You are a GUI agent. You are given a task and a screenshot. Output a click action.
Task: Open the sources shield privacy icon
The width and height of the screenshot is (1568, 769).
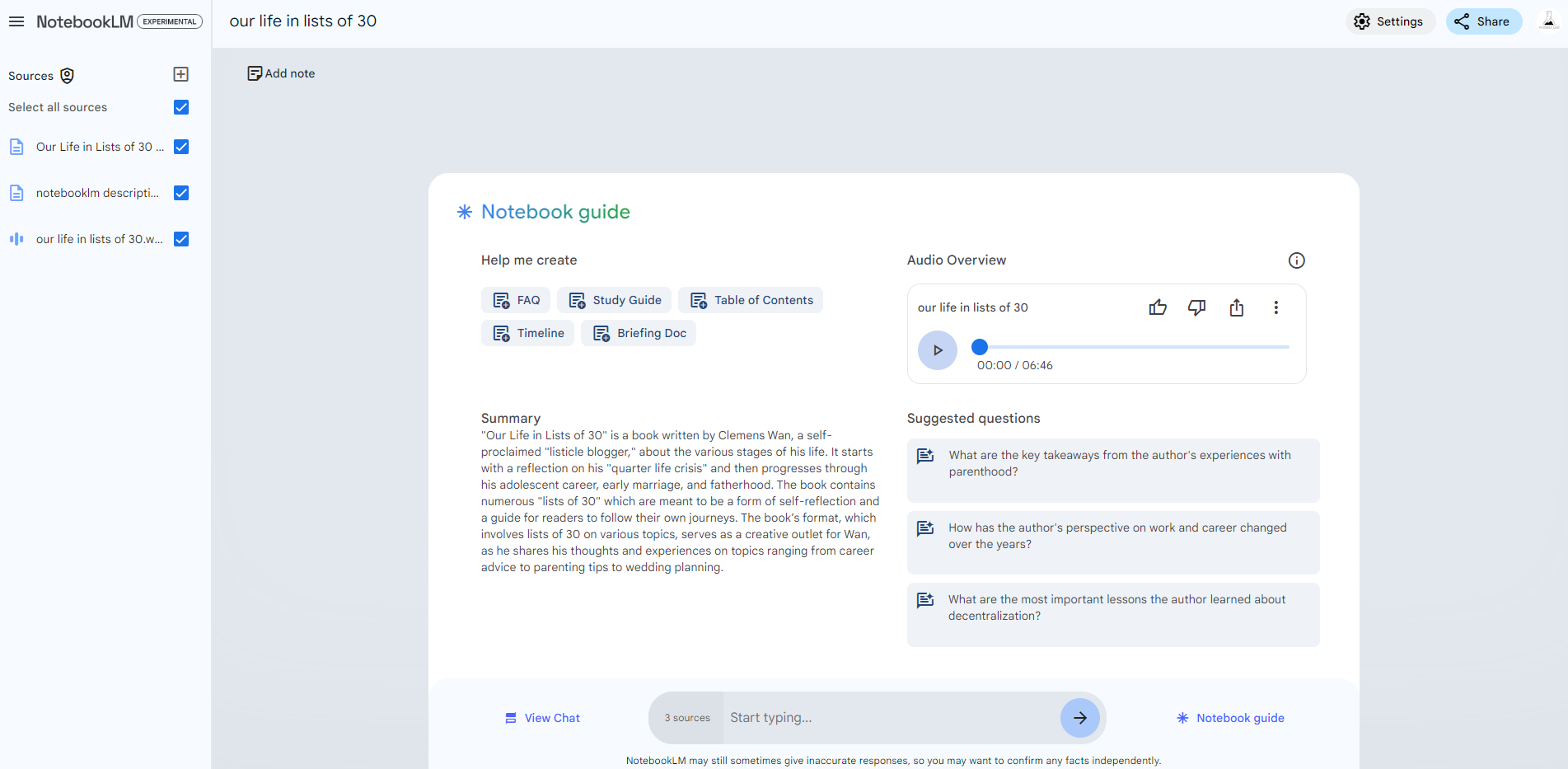coord(68,76)
